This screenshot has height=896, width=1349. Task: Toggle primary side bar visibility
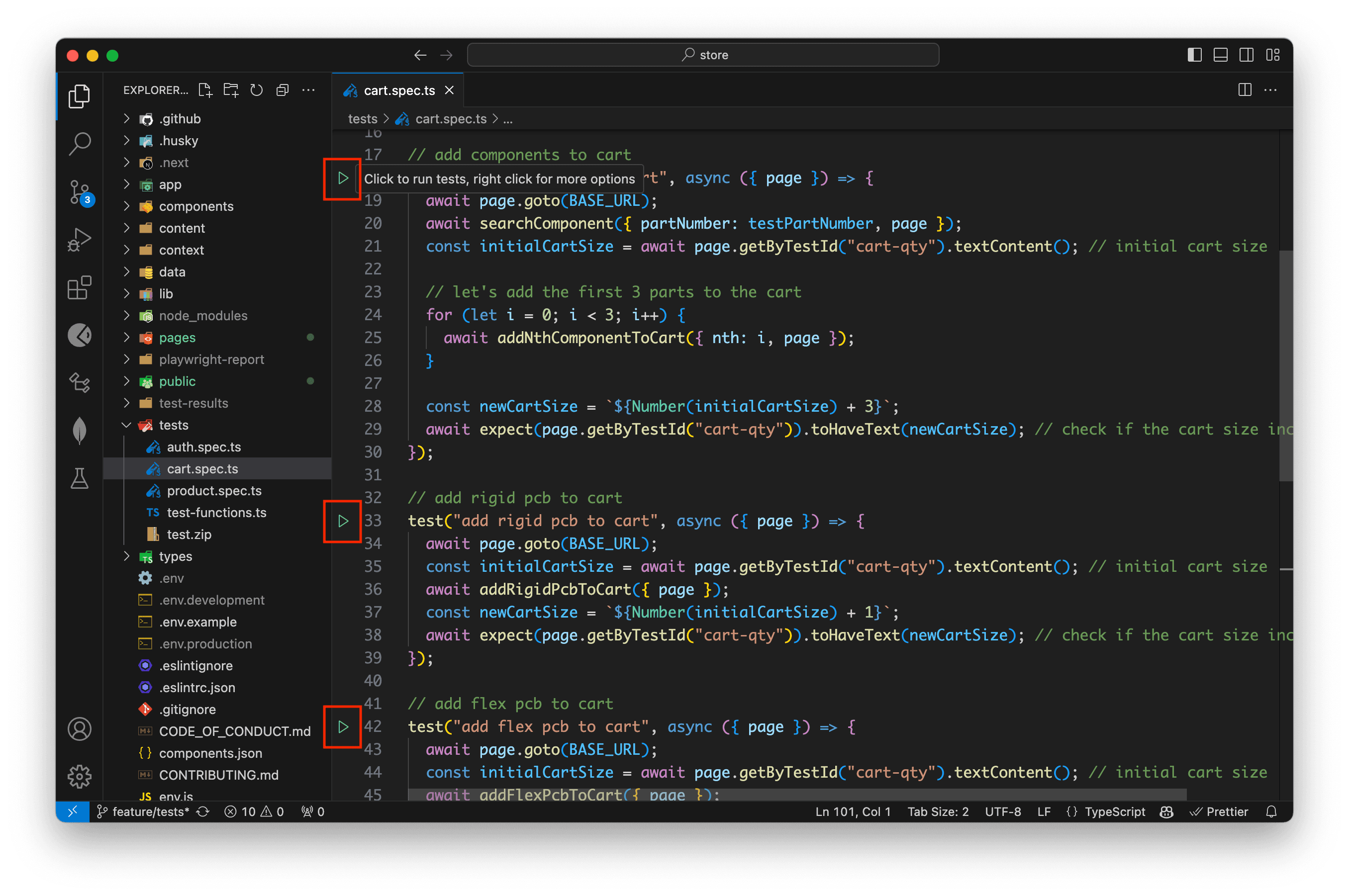pos(1194,55)
